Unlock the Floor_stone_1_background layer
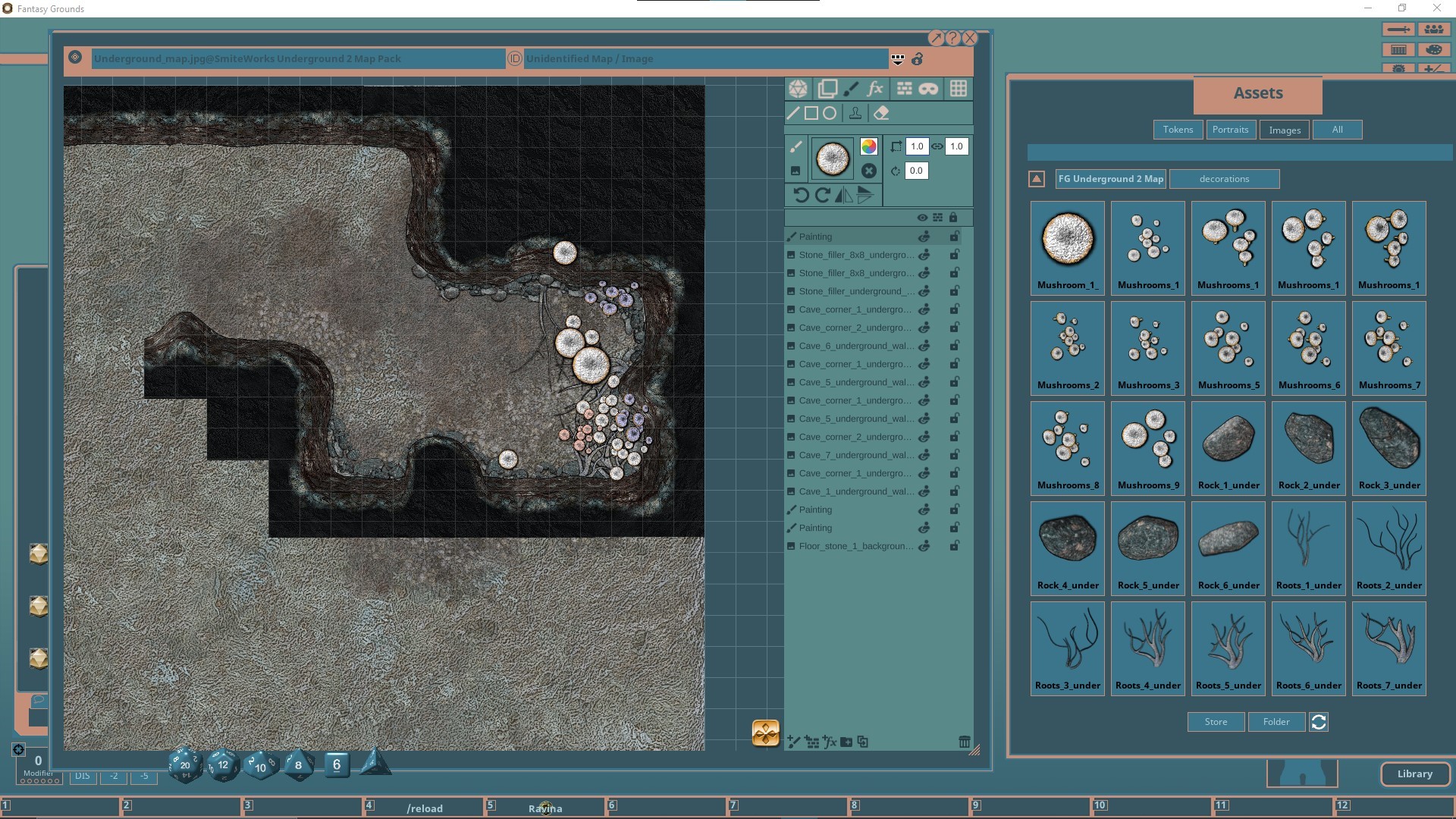 tap(955, 546)
